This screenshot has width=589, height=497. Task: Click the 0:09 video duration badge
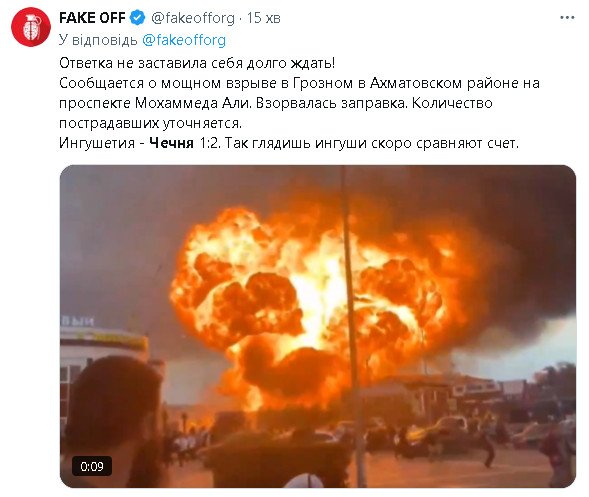point(92,466)
